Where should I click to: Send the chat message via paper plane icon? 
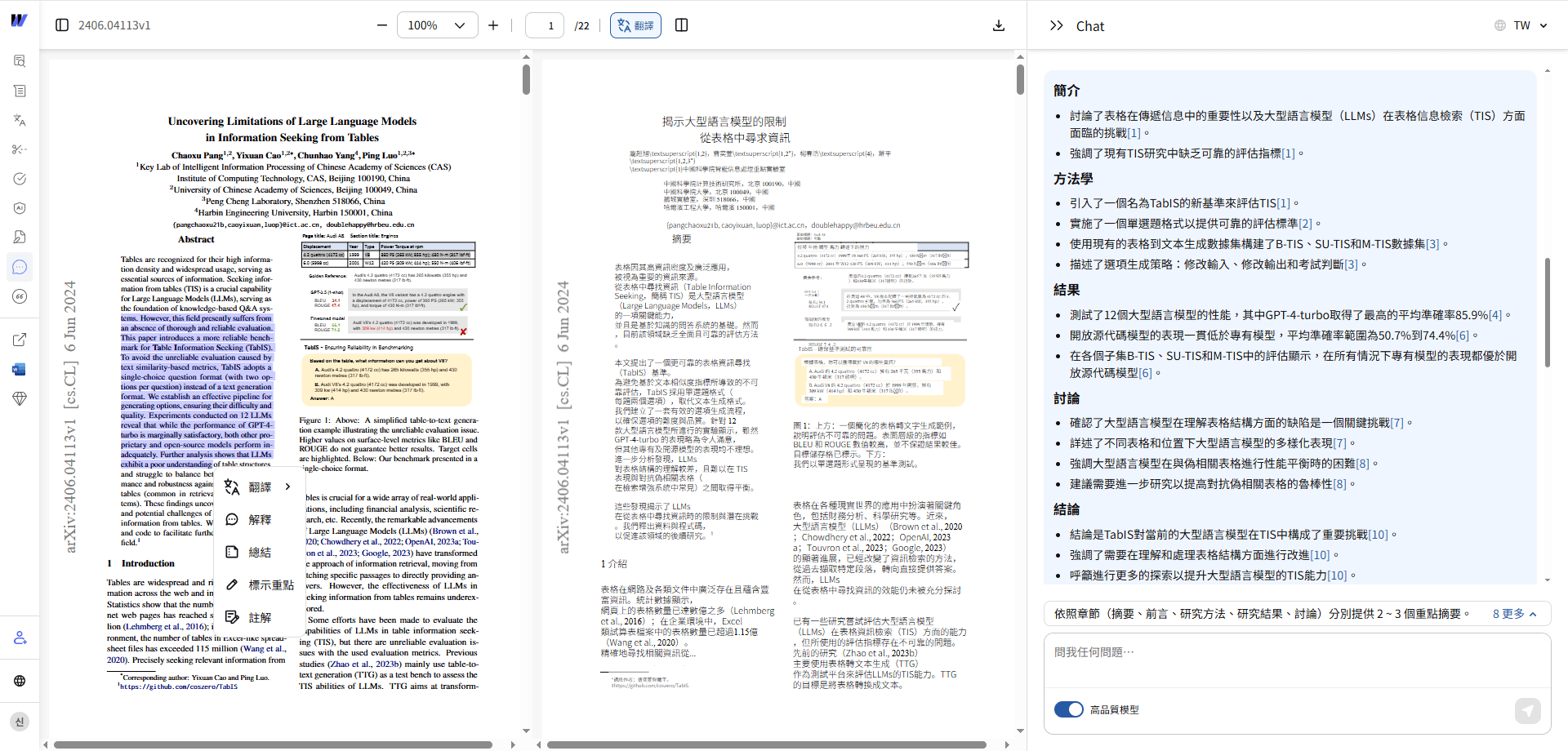1529,711
